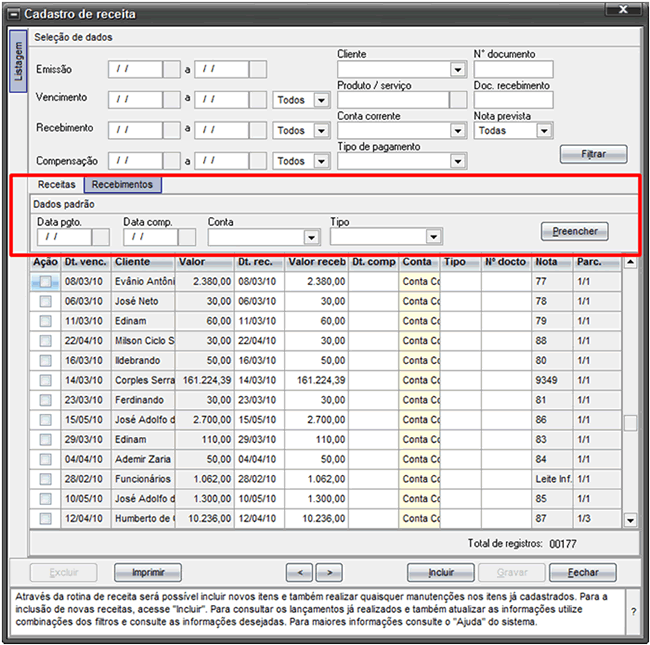Open the Vencimento end date calendar picker

[x=258, y=100]
